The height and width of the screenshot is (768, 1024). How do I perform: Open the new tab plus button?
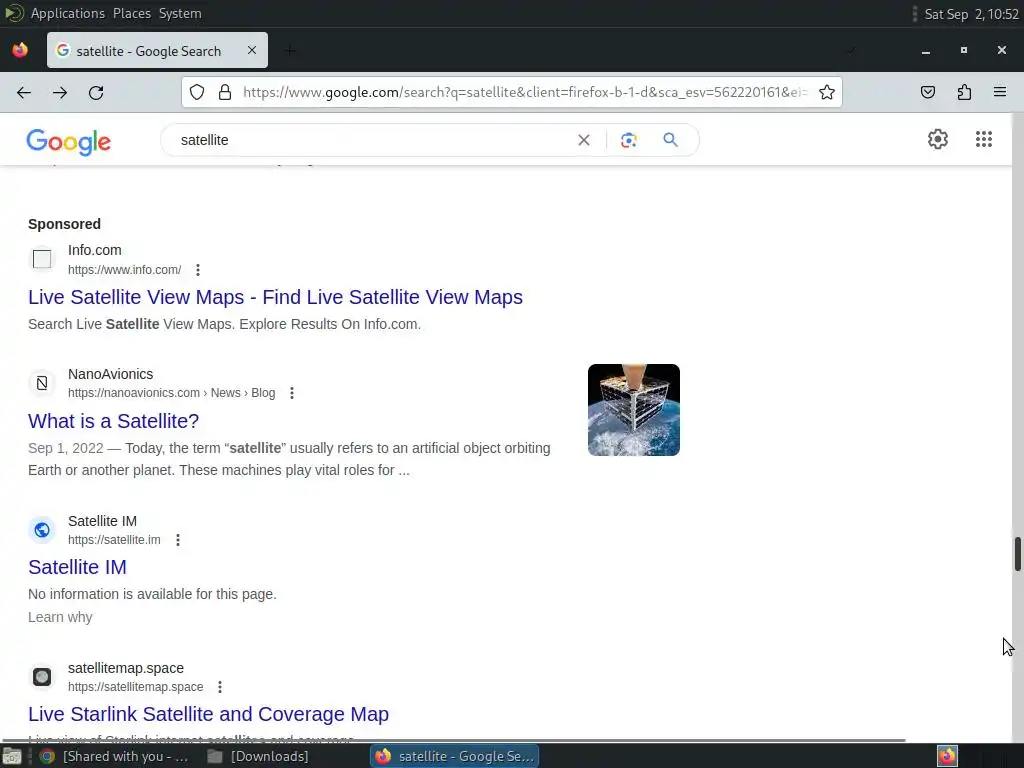point(291,50)
